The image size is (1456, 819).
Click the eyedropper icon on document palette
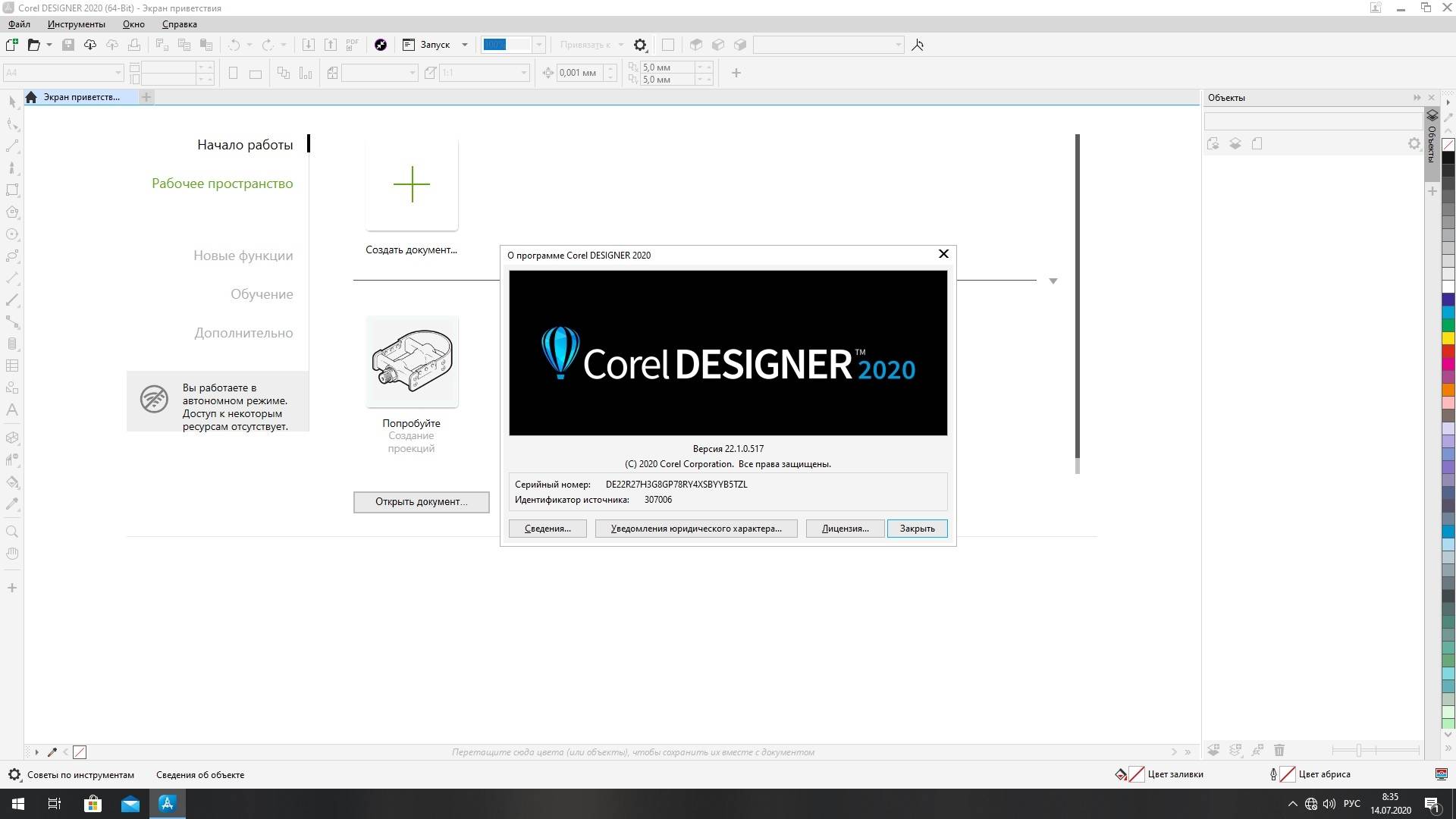pos(52,752)
